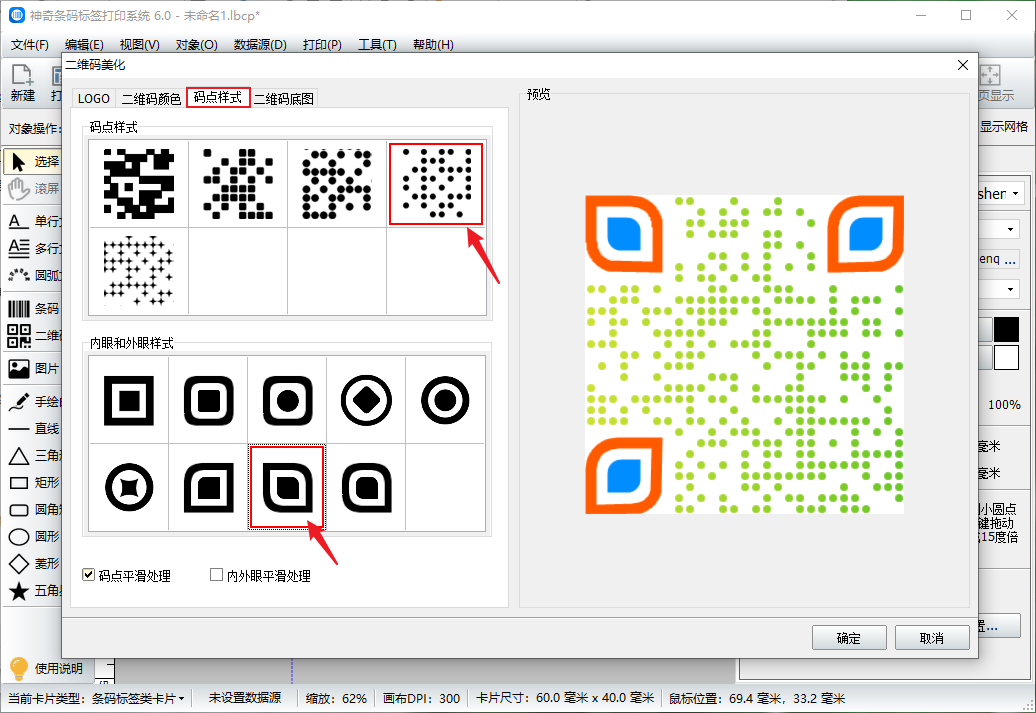Select the freehand drawing tool
The image size is (1036, 713).
click(33, 401)
